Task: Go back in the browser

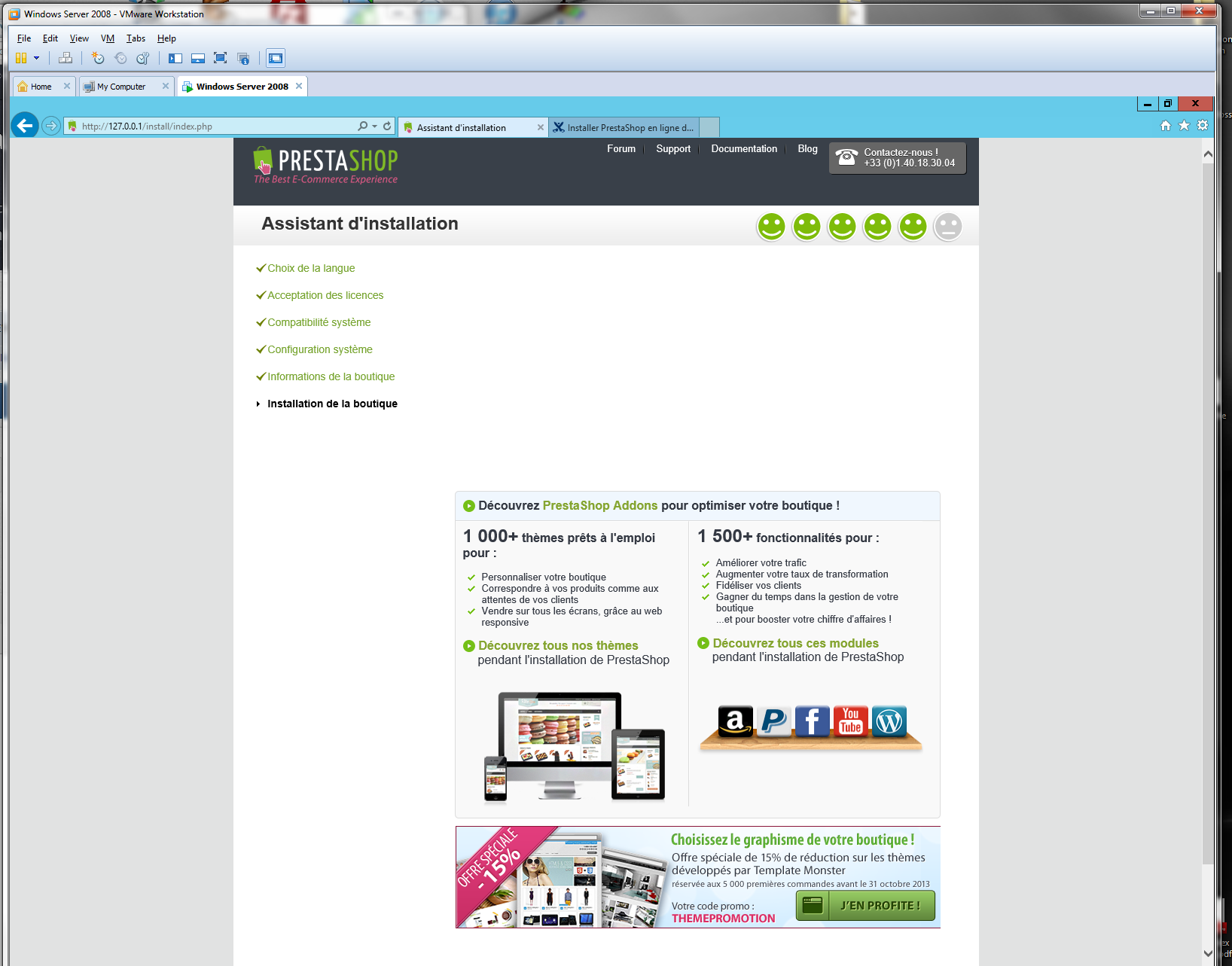Action: pyautogui.click(x=25, y=125)
